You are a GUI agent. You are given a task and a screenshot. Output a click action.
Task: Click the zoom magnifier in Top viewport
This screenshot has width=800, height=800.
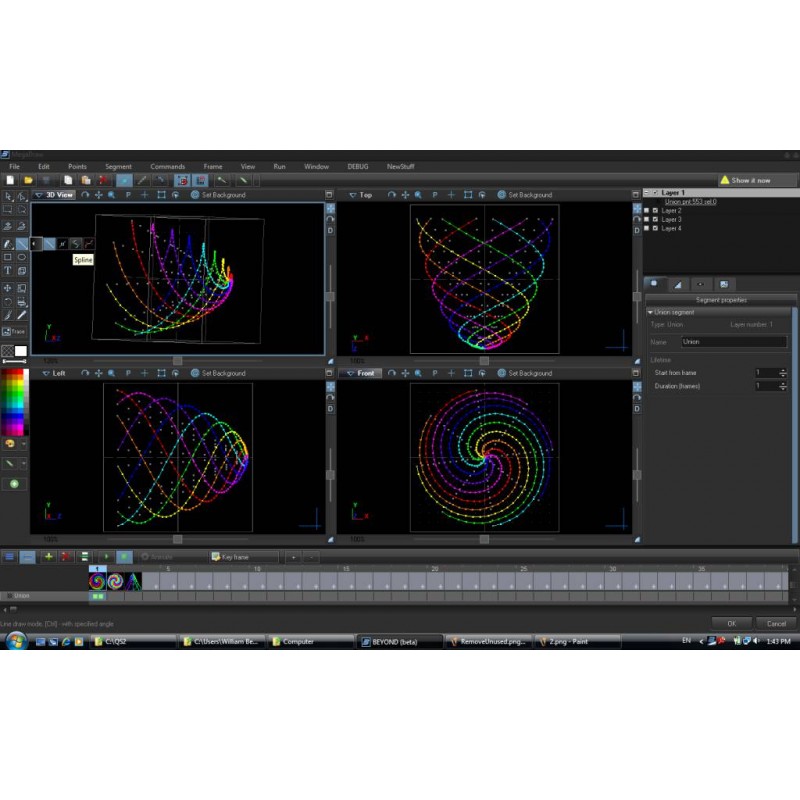tap(418, 195)
